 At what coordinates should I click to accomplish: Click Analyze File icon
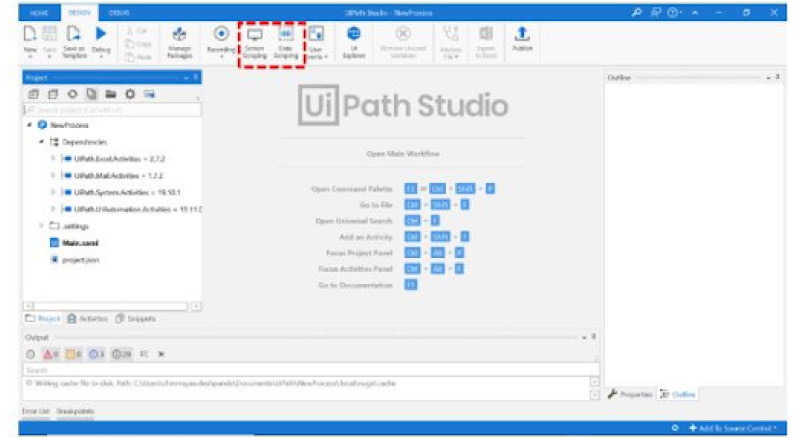tap(450, 34)
